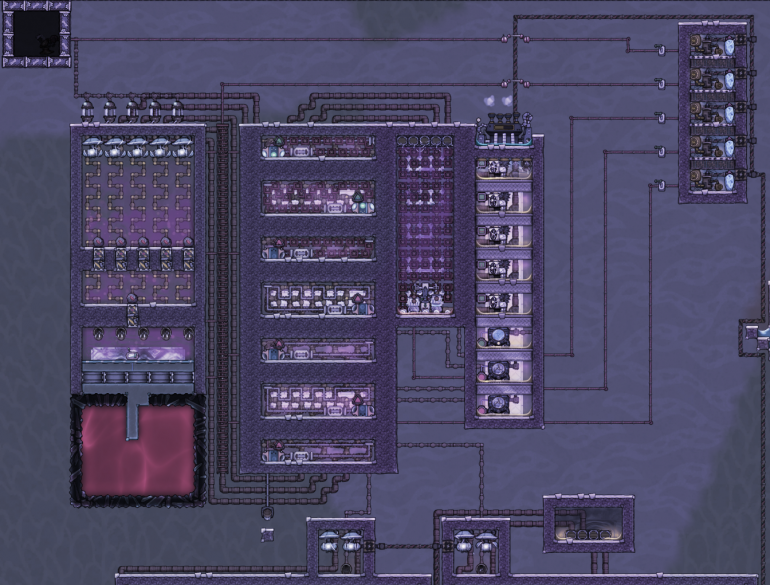Click the leftmost mechanized airlock in the five-door row
Screen dimensions: 770x585
(98, 259)
